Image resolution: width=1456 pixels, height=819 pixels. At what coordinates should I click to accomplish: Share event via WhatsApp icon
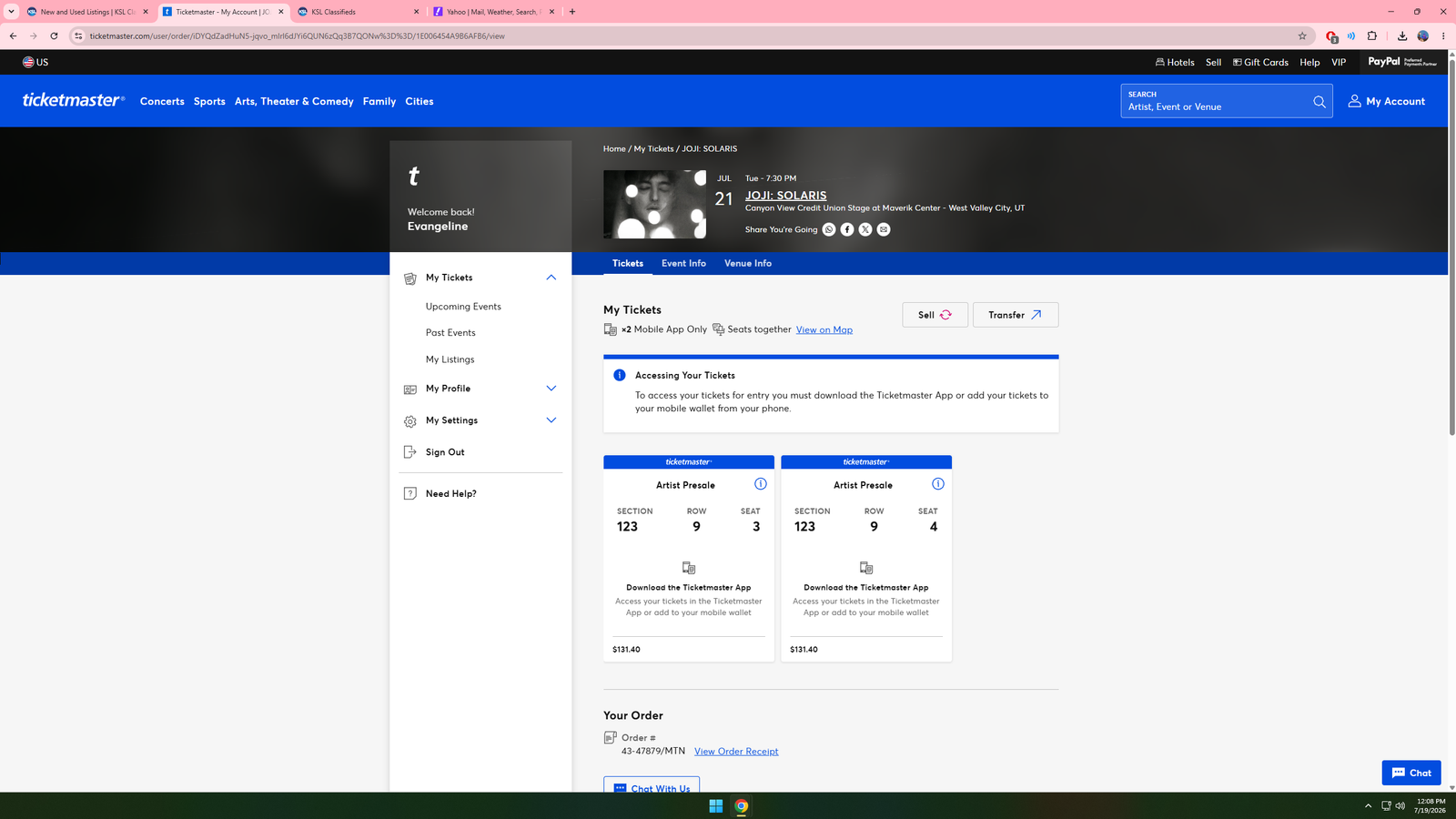pos(829,229)
